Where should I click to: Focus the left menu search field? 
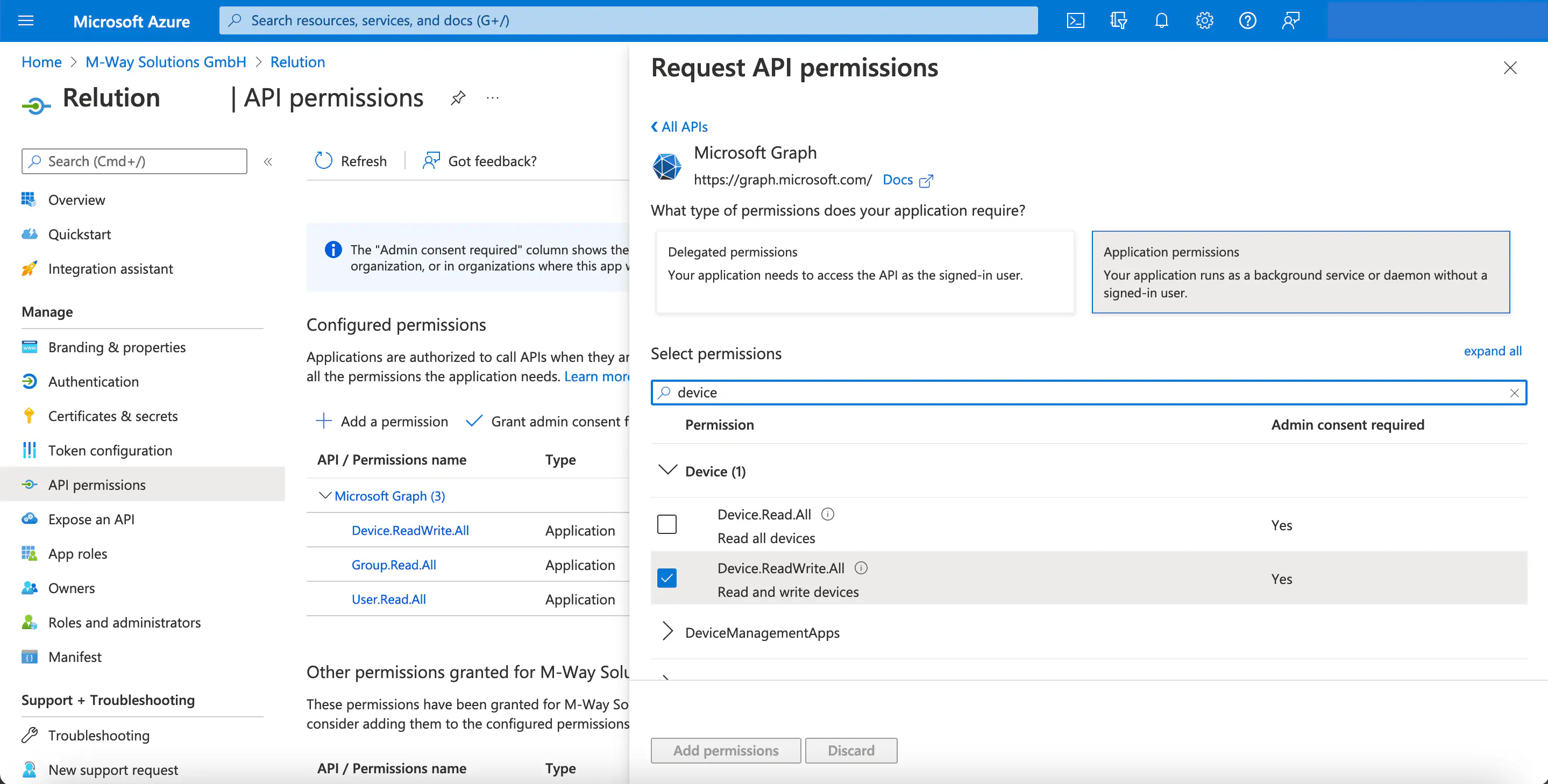point(134,161)
